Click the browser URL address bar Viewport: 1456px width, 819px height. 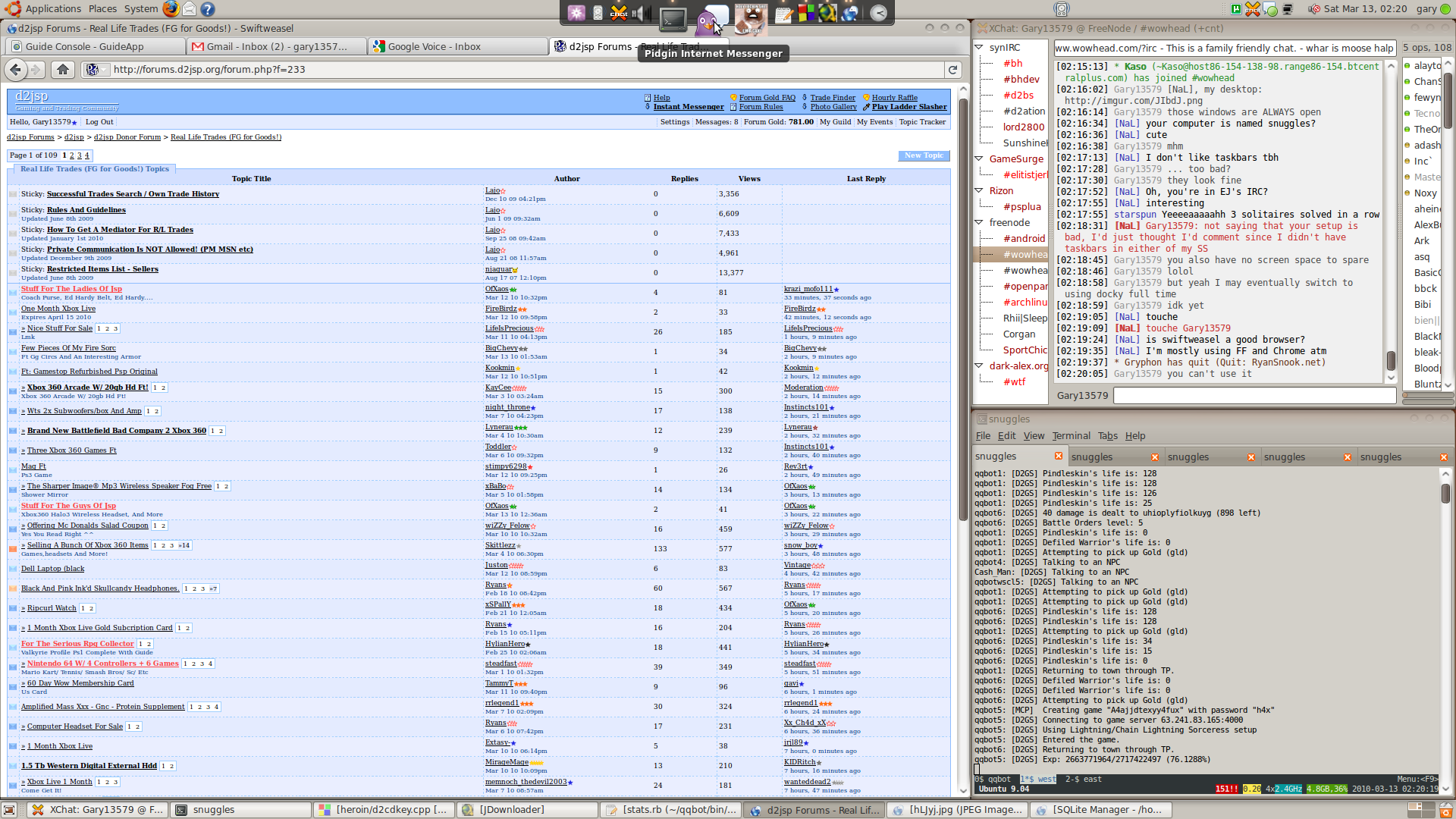[523, 70]
